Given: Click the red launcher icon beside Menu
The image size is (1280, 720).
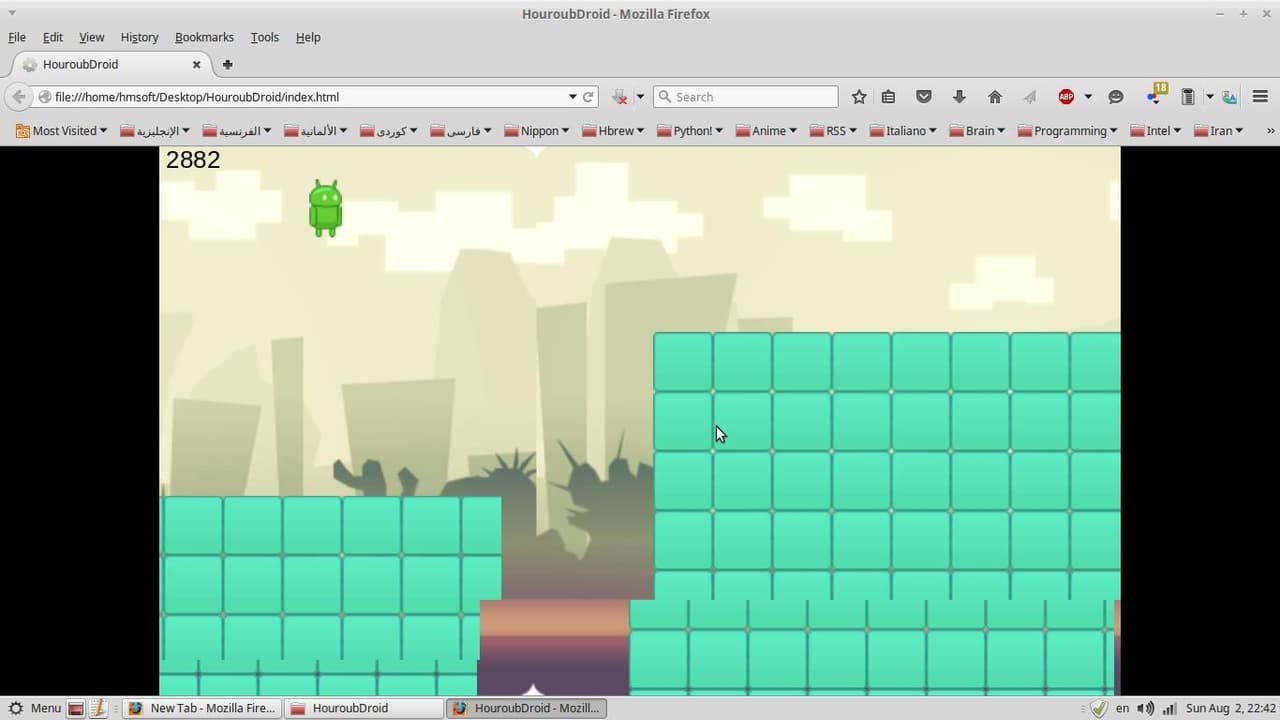Looking at the screenshot, I should 76,708.
